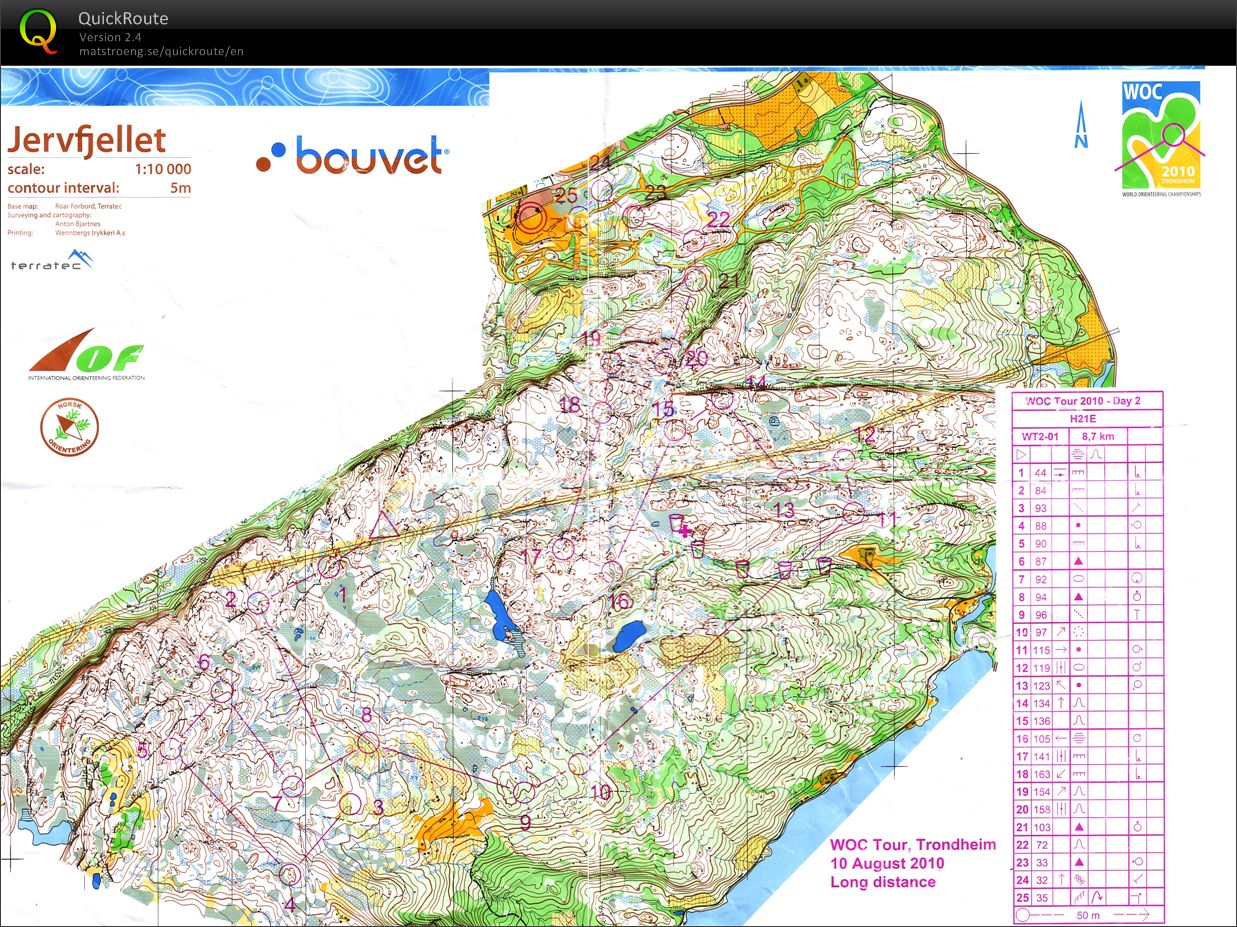Click the QuickRoute logo icon
This screenshot has width=1237, height=927.
(x=38, y=31)
